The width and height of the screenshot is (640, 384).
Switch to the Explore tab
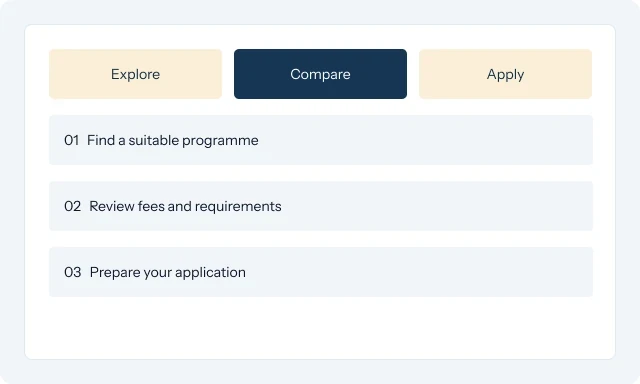click(x=136, y=74)
